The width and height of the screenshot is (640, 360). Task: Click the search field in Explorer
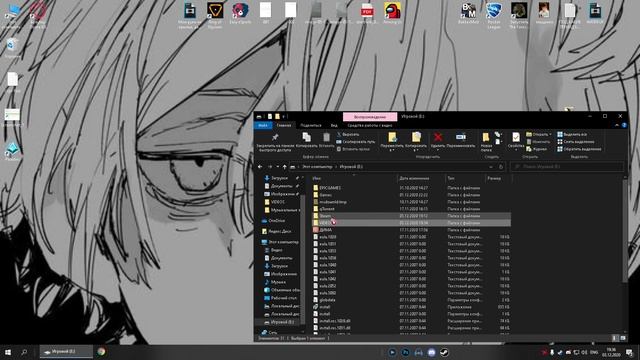tap(567, 167)
